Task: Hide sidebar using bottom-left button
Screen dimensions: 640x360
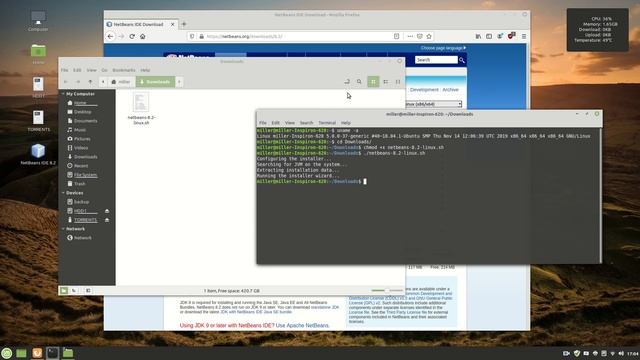Action: click(x=88, y=291)
